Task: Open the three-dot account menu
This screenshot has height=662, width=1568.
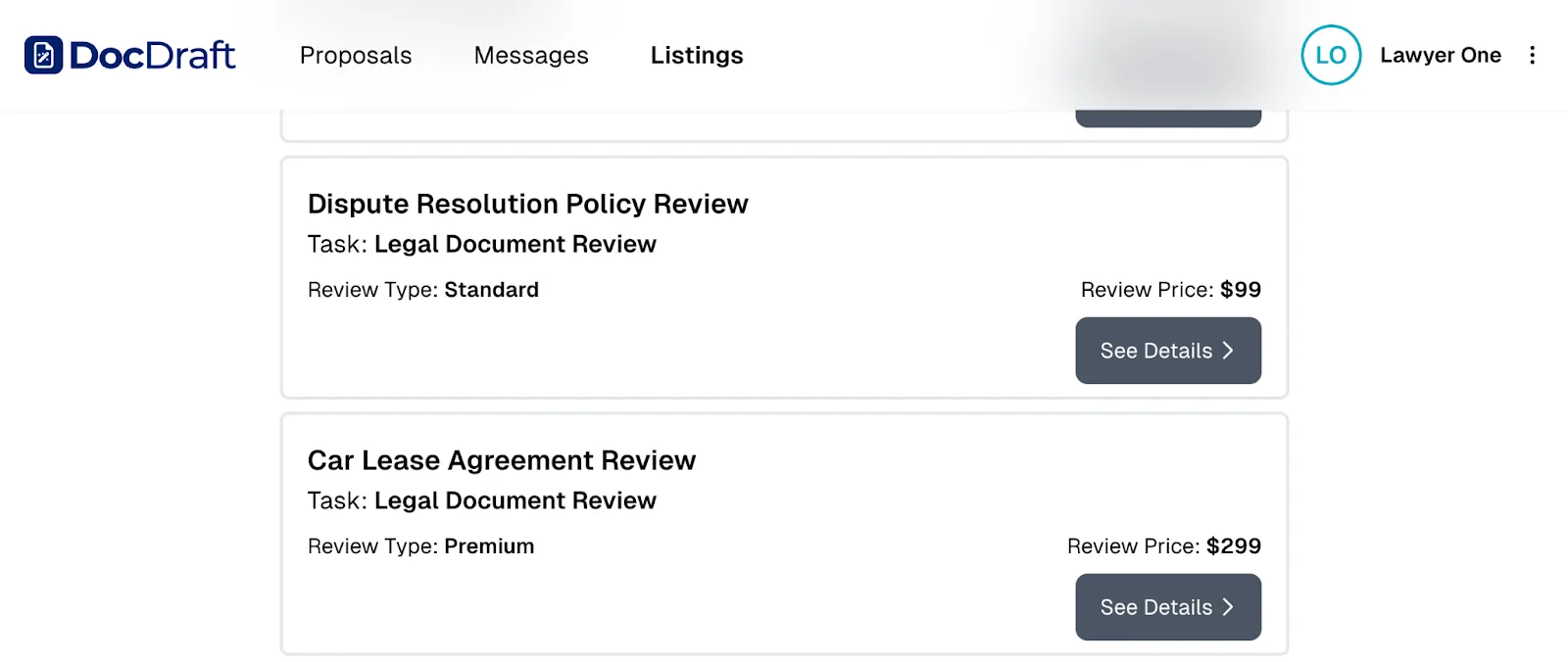Action: tap(1533, 55)
